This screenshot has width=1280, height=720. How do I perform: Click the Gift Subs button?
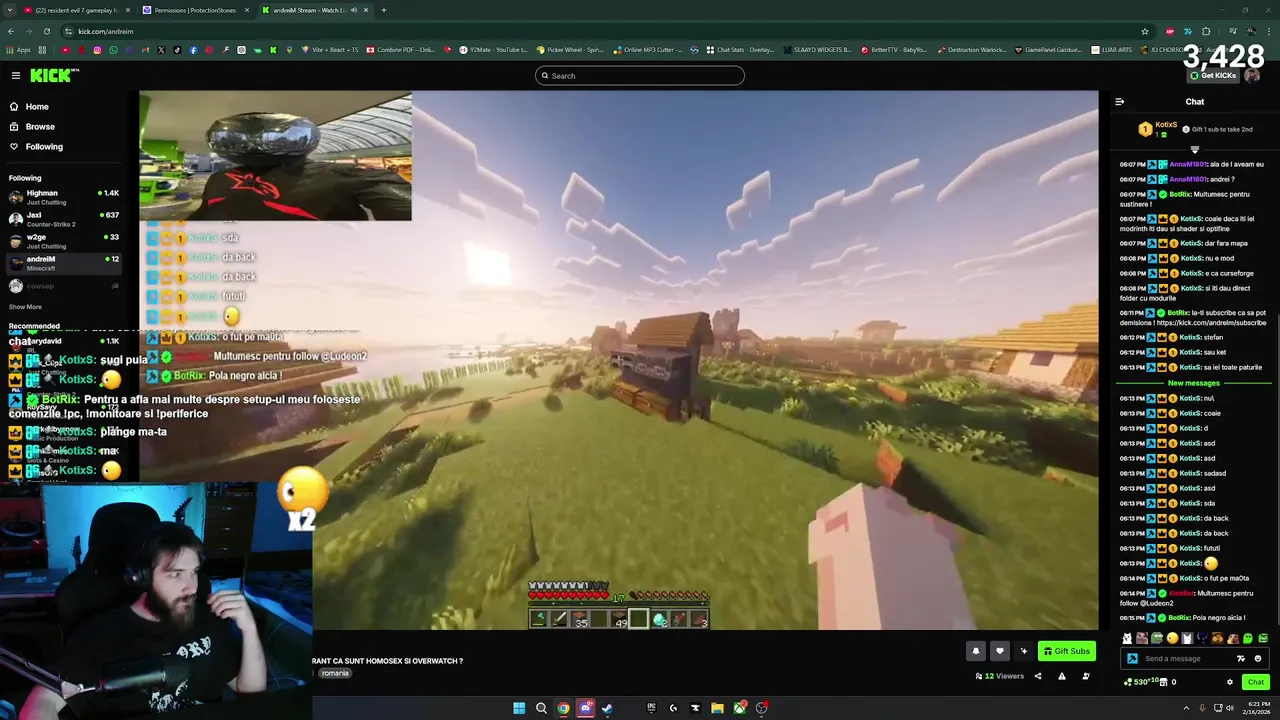(1066, 651)
